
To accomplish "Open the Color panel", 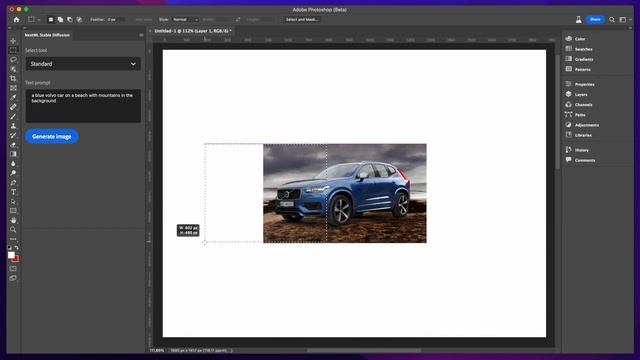I will click(x=576, y=39).
